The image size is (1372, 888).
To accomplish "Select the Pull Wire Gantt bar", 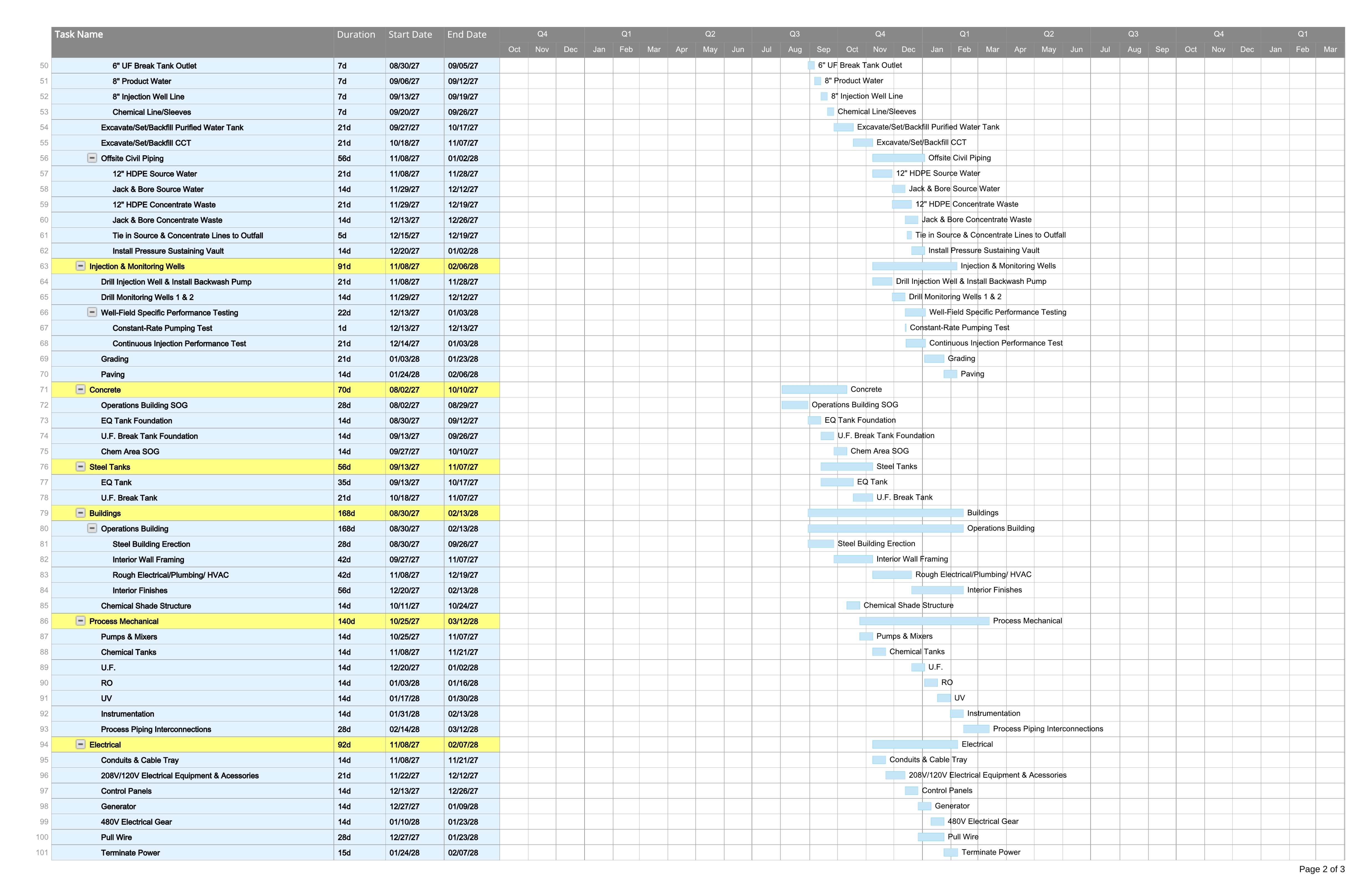I will [x=931, y=837].
